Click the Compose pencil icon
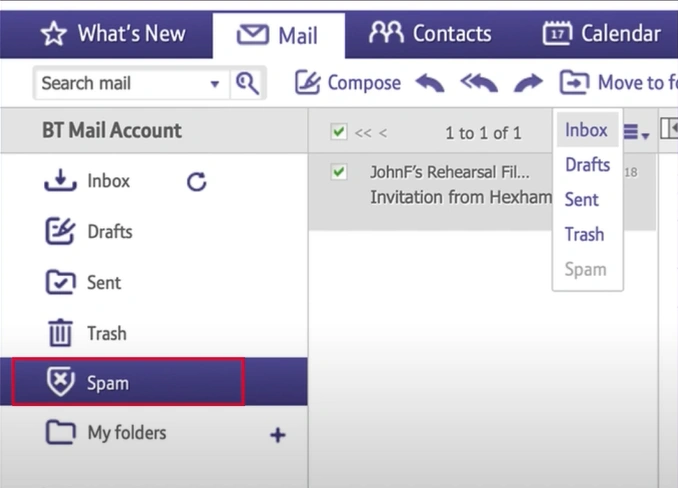 (307, 82)
